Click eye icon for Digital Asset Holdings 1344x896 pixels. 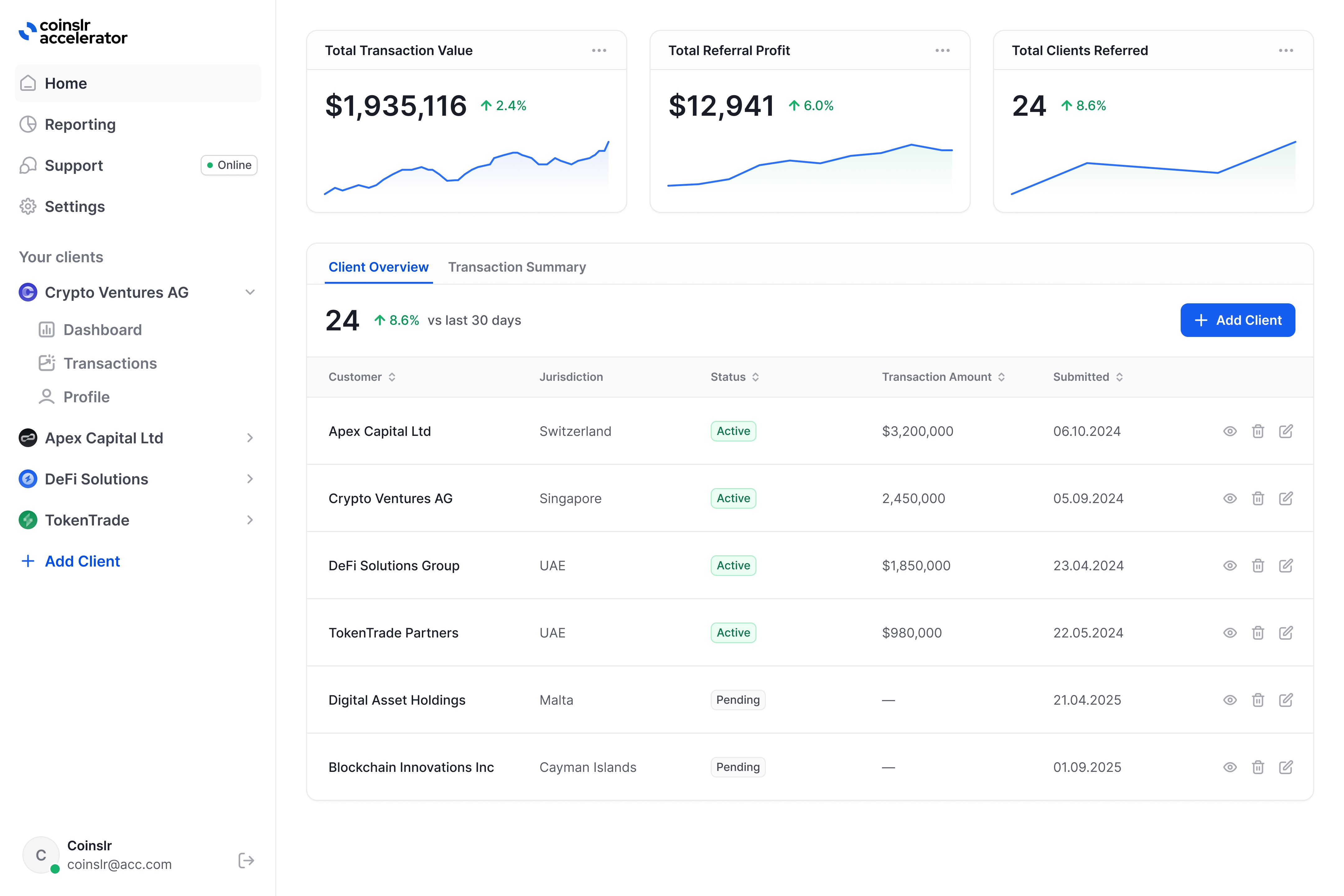point(1230,700)
